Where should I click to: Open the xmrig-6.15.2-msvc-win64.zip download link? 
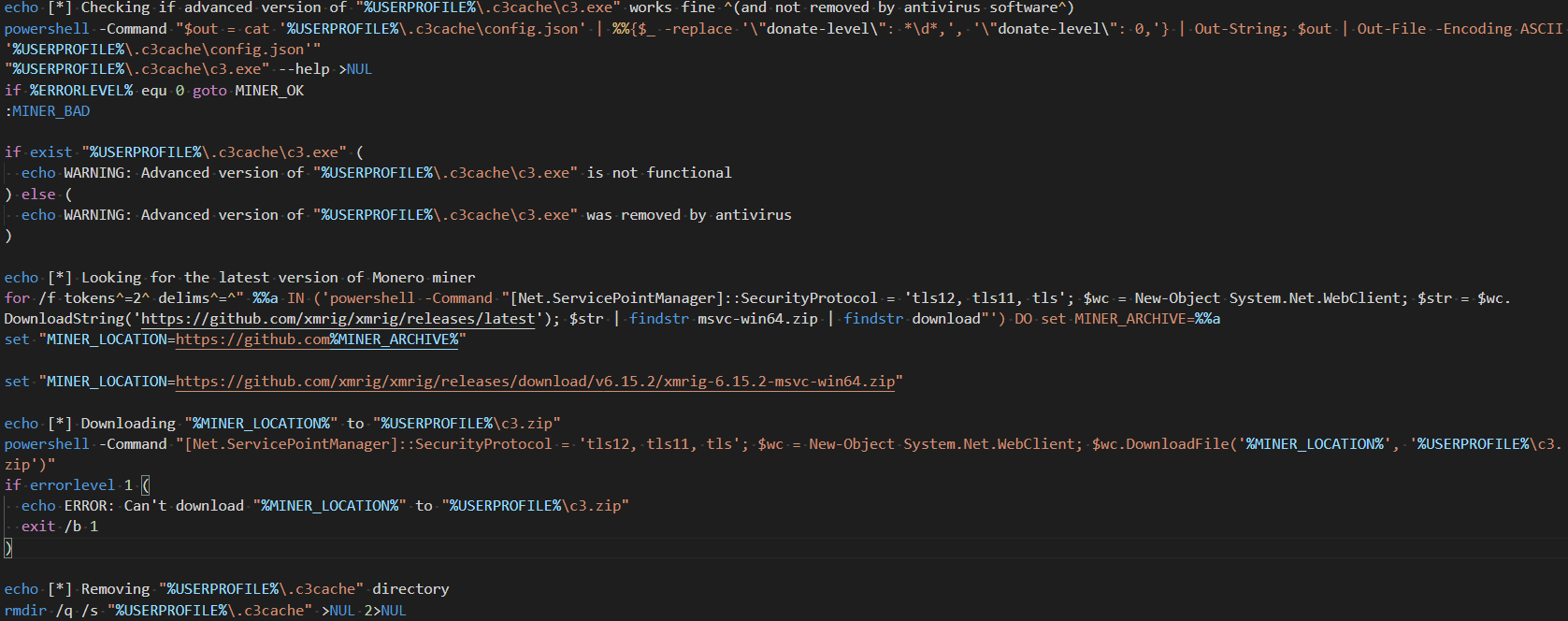pyautogui.click(x=535, y=382)
